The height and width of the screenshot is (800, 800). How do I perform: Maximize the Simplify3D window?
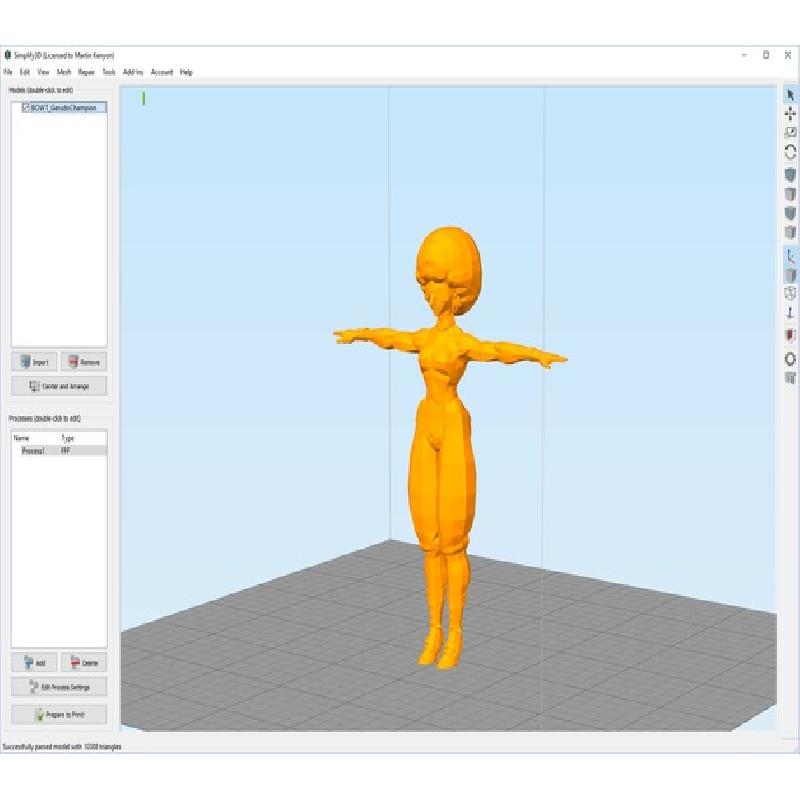tap(766, 55)
